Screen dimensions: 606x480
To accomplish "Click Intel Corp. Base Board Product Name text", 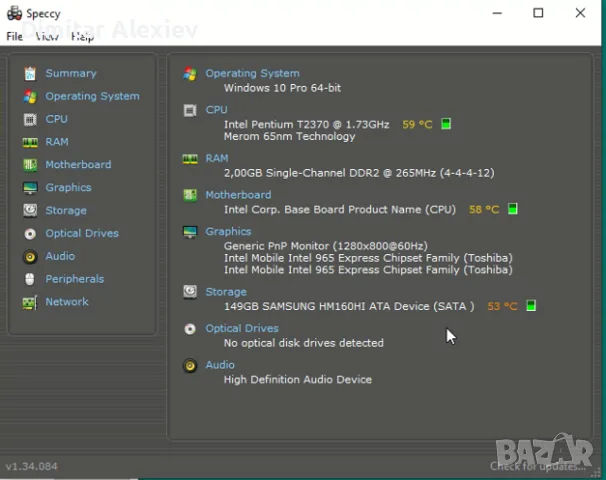I will coord(340,209).
